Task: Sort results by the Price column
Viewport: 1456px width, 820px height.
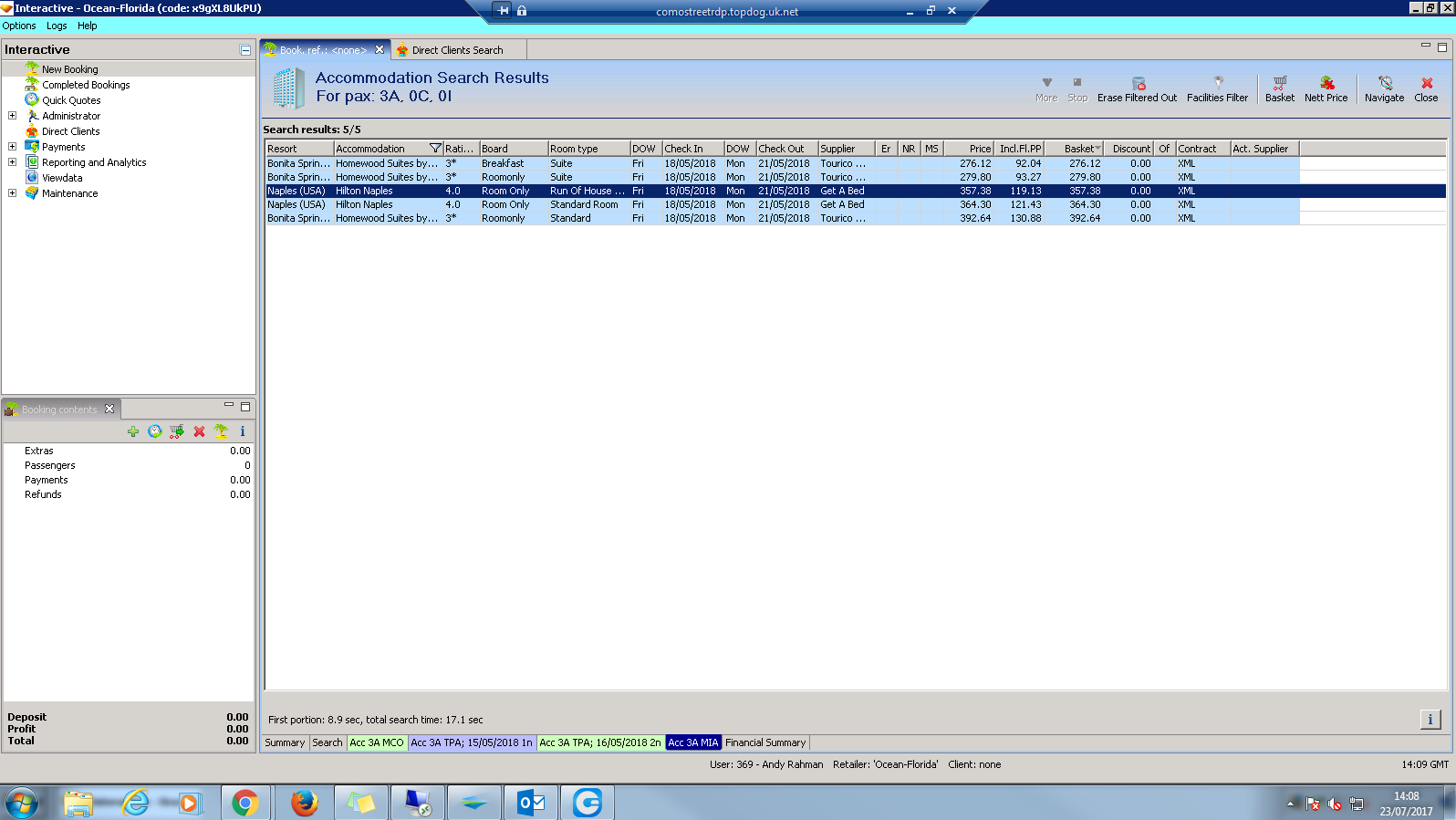Action: click(968, 149)
